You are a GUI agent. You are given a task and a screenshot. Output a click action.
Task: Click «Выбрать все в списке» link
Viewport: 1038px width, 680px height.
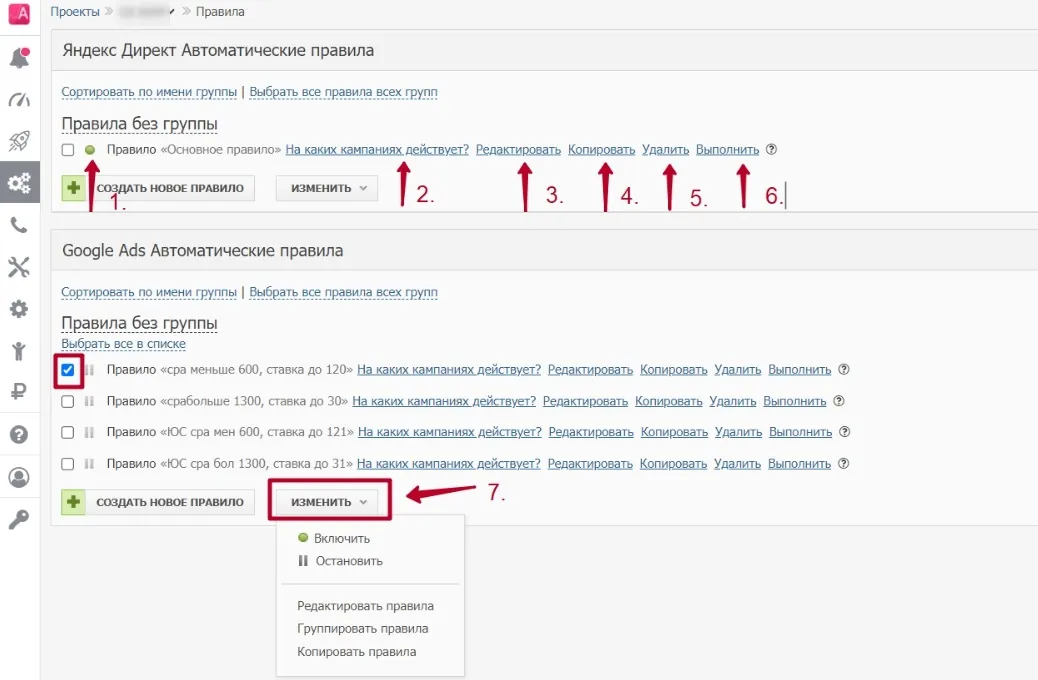point(124,344)
